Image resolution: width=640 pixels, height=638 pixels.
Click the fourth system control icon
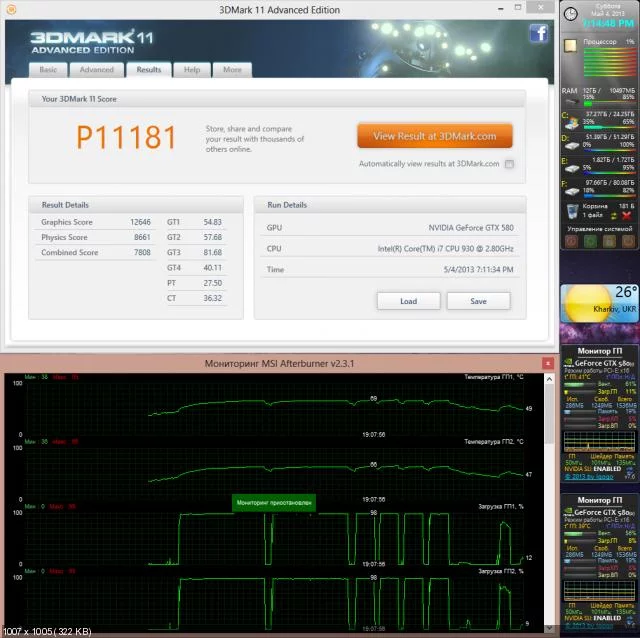click(x=628, y=241)
